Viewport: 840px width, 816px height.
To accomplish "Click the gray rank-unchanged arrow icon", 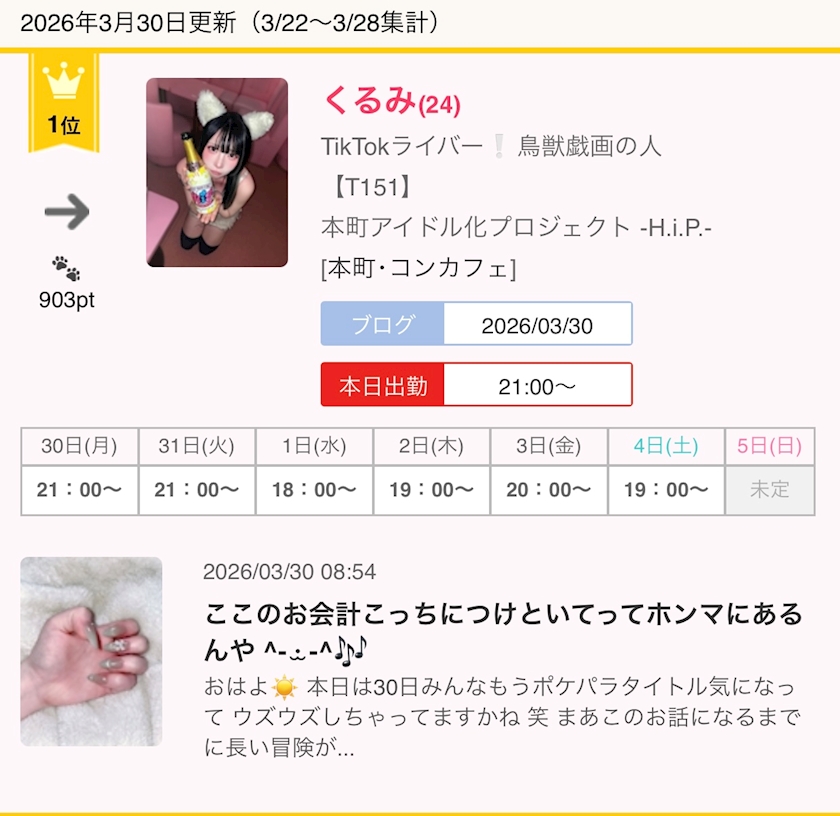I will click(x=67, y=212).
